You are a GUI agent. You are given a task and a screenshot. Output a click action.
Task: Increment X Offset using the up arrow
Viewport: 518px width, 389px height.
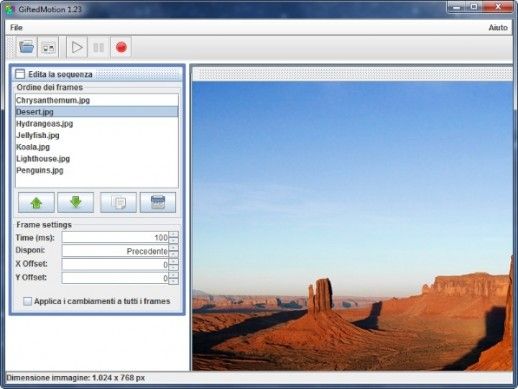pyautogui.click(x=173, y=261)
